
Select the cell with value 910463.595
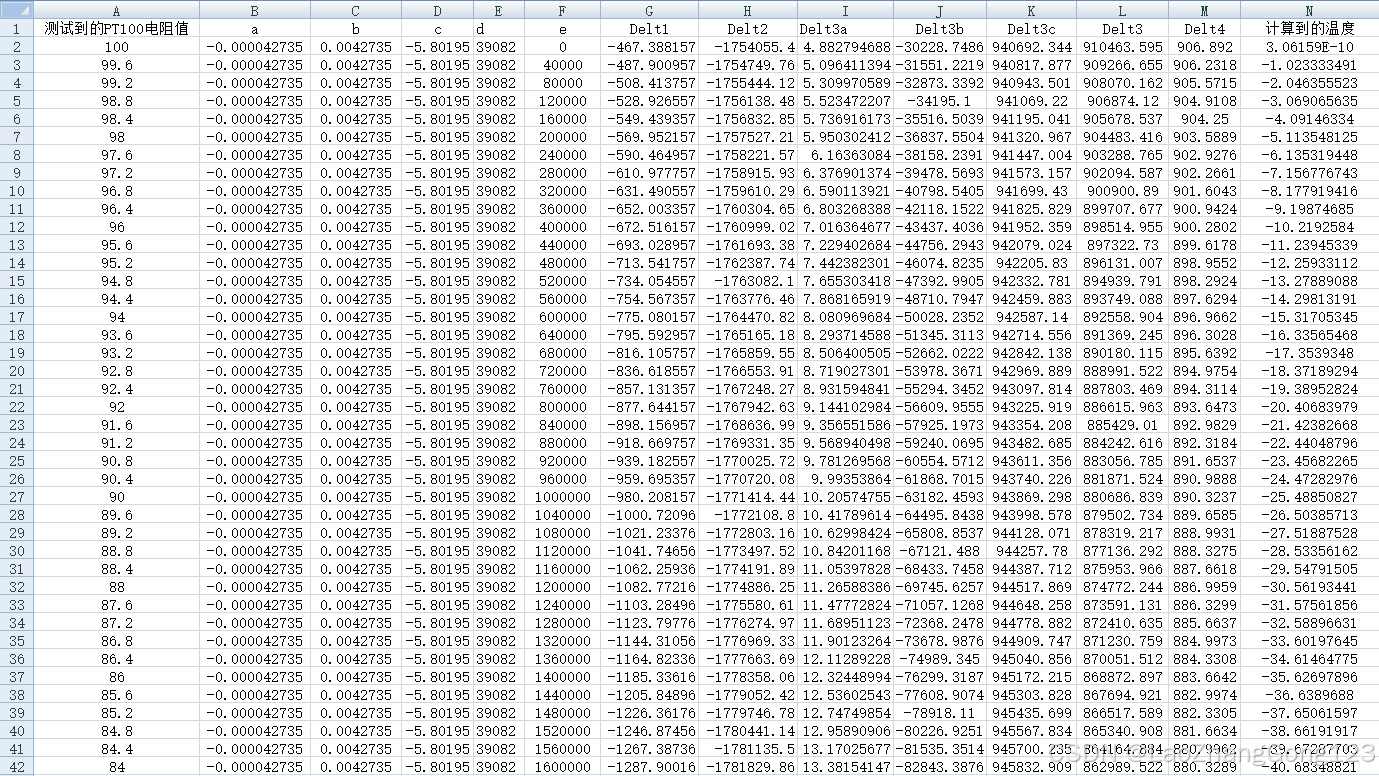tap(1122, 47)
